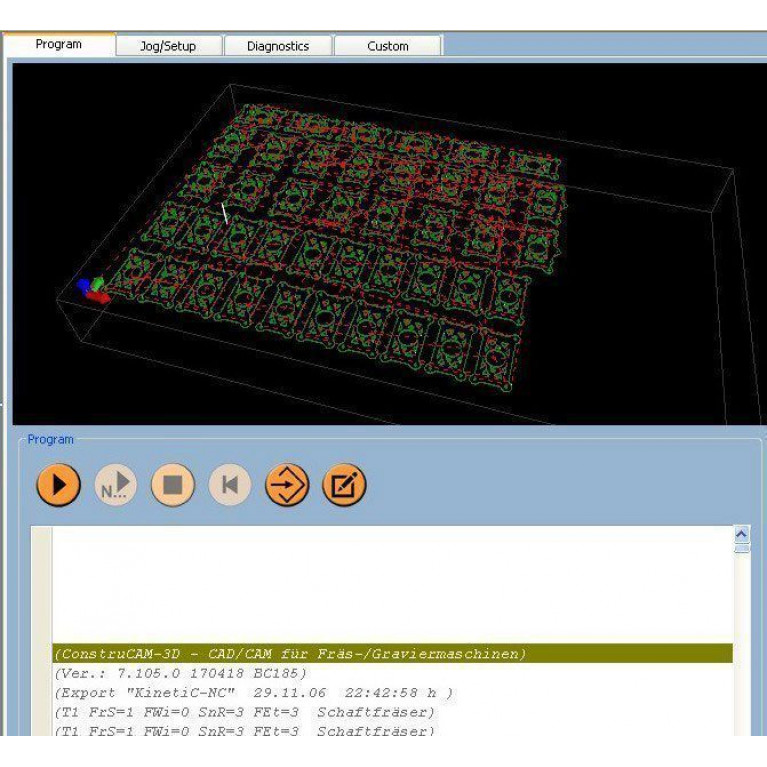The image size is (767, 767).
Task: Click the run-from-line N button
Action: pyautogui.click(x=116, y=485)
